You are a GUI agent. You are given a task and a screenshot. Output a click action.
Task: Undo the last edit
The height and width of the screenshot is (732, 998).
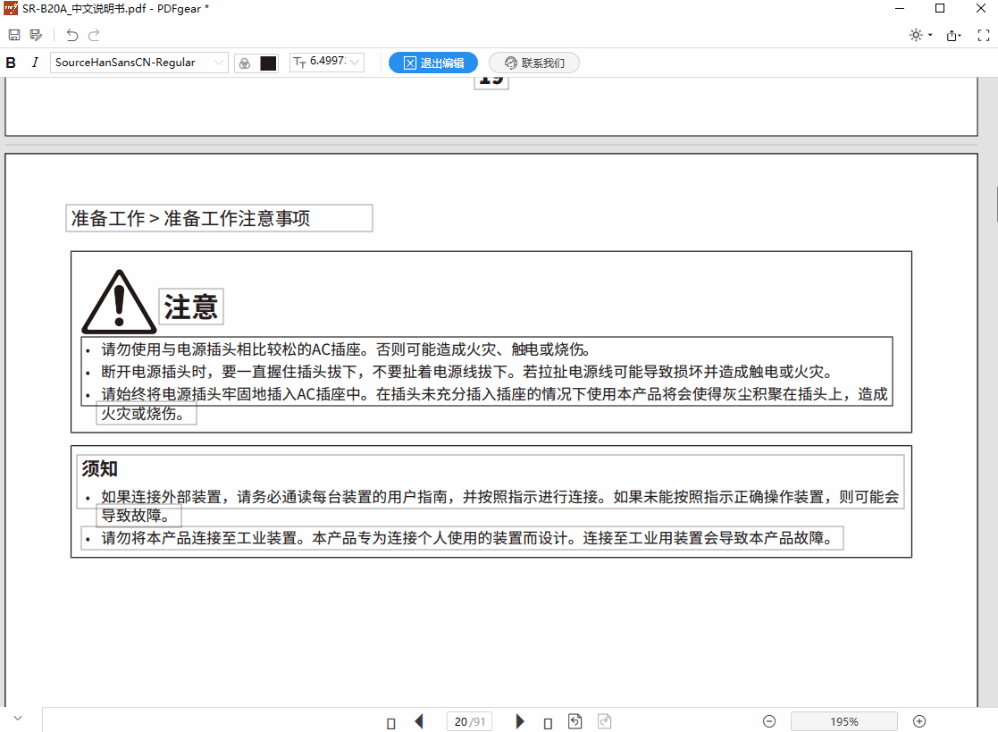point(72,35)
